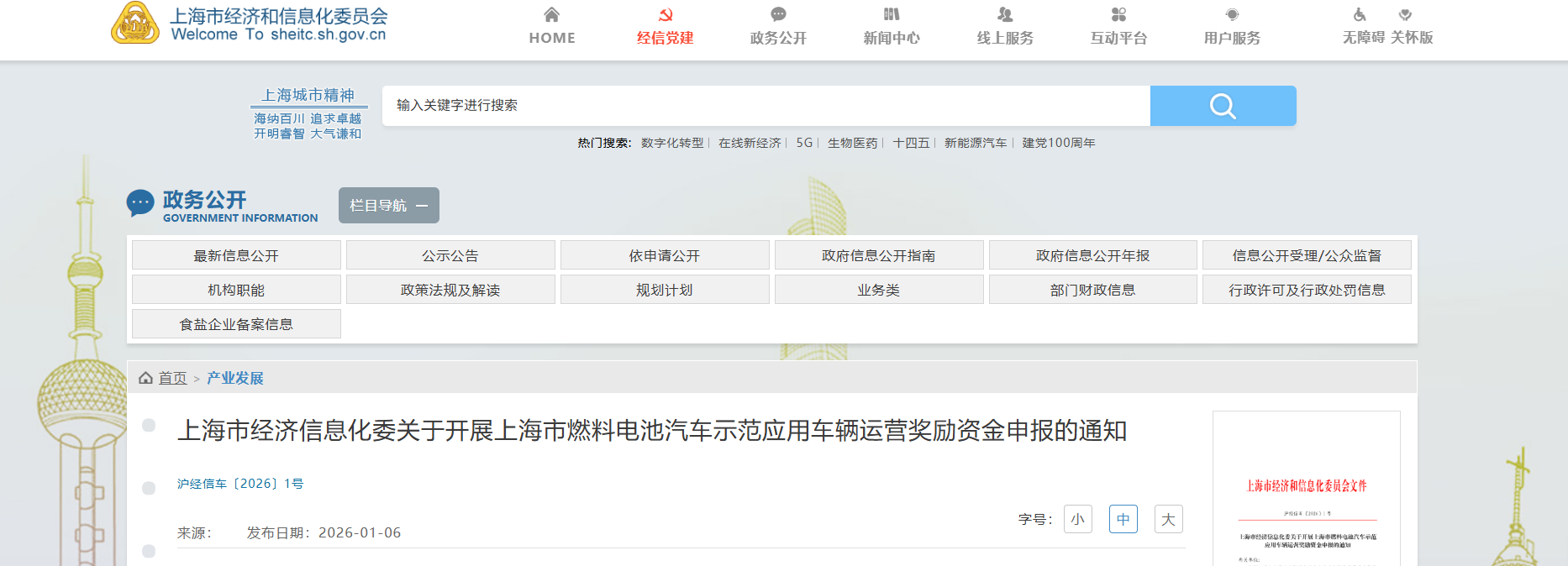This screenshot has width=1568, height=566.
Task: Select hot search term 新能源汽车
Action: [x=976, y=143]
